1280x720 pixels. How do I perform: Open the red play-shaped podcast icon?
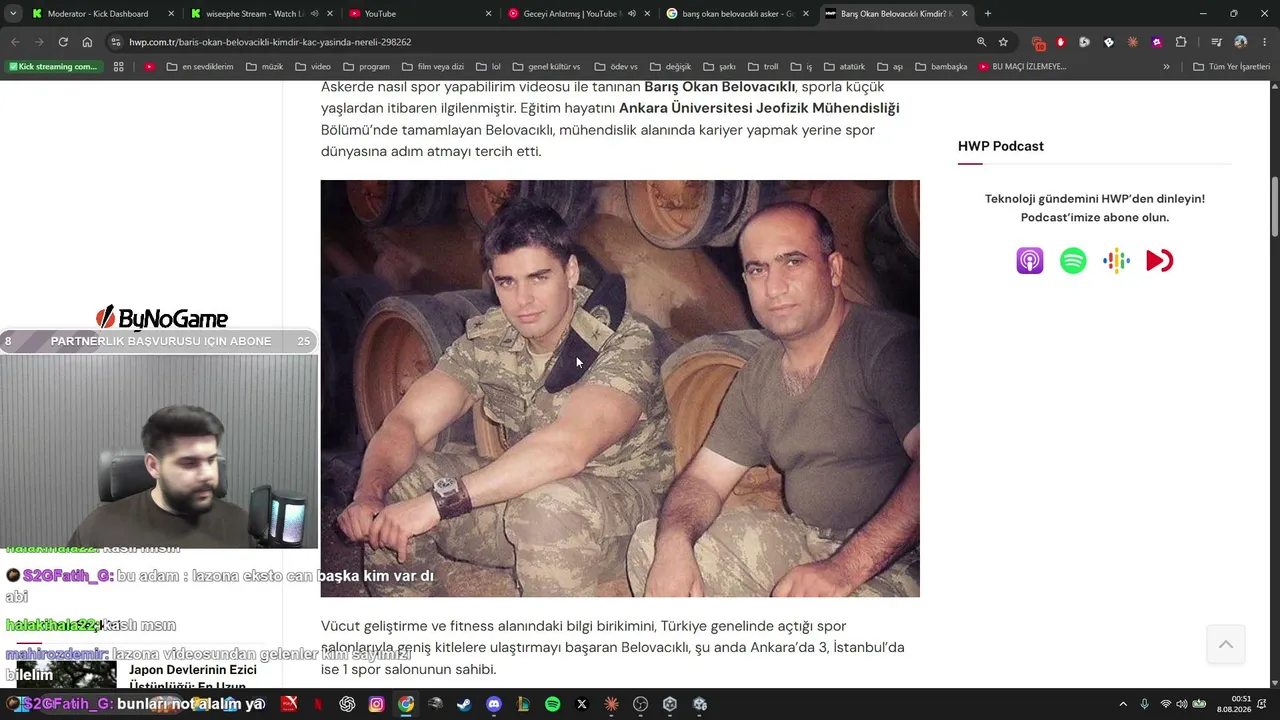tap(1159, 261)
